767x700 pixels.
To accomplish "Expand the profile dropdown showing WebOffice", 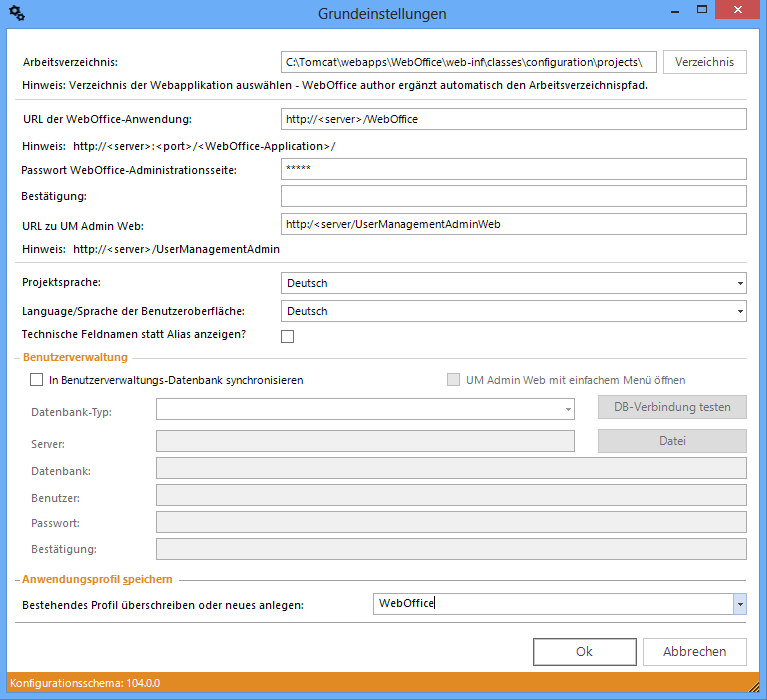I will click(739, 603).
